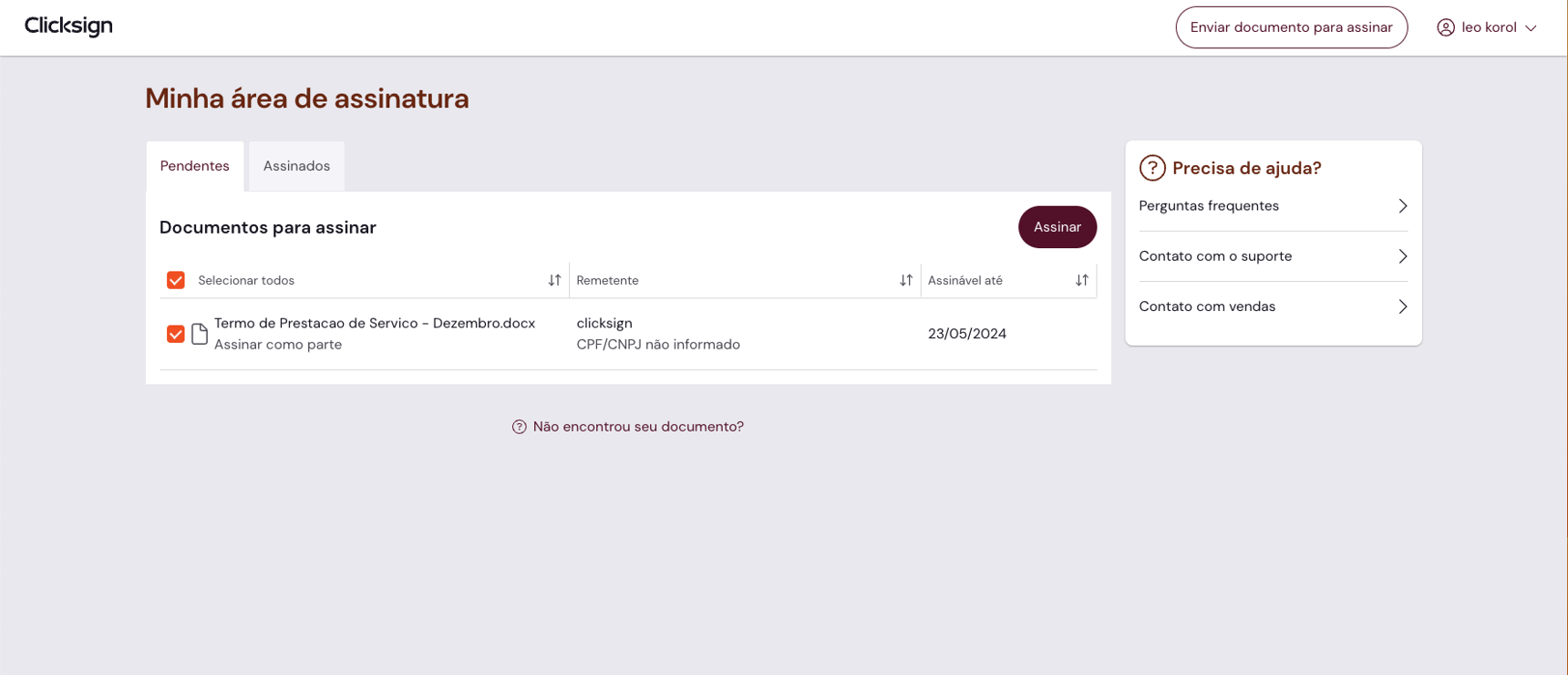Click the question icon before Não encontrou seu documento
This screenshot has height=675, width=1568.
519,426
